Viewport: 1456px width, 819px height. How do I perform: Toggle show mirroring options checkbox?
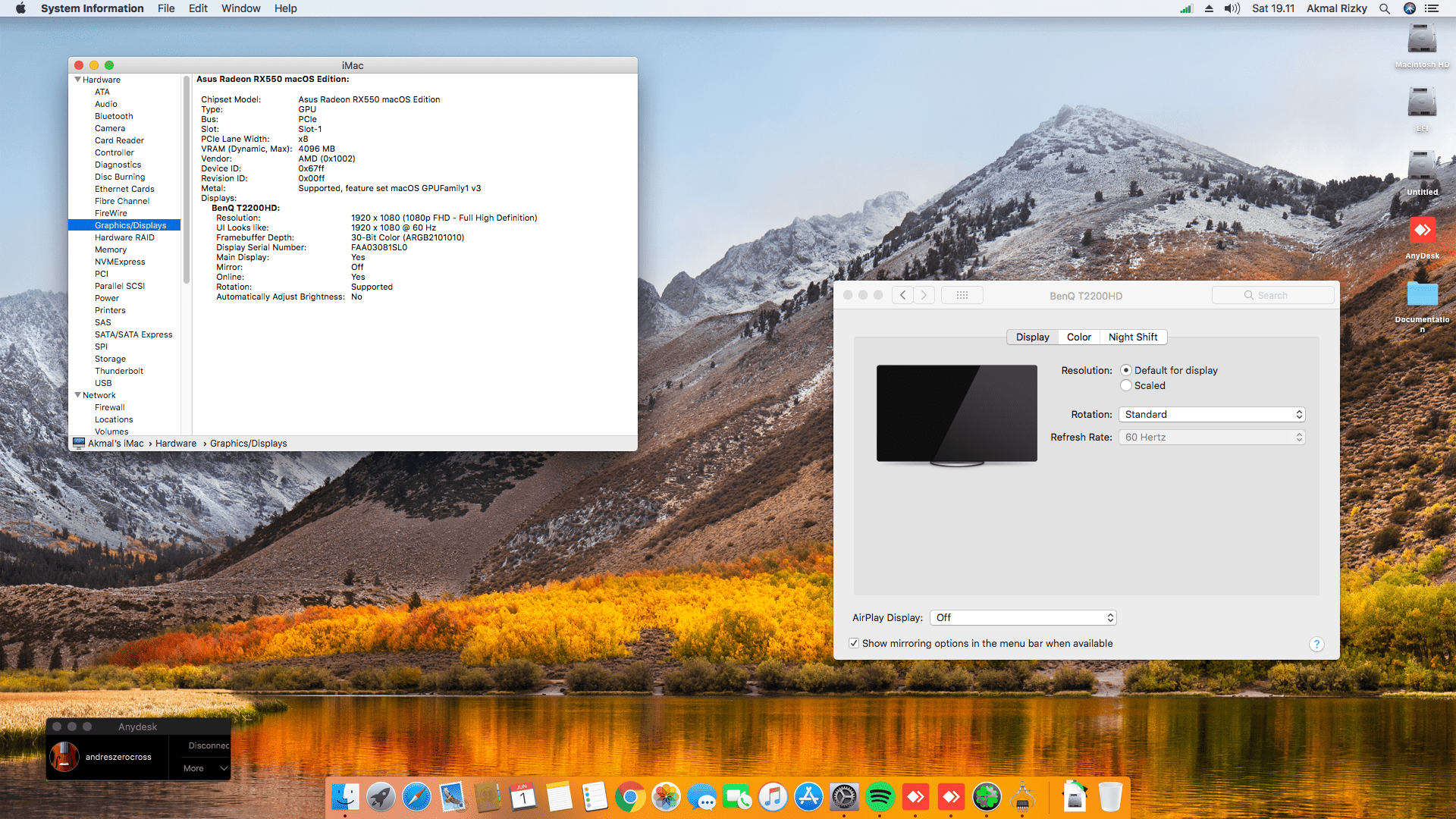pyautogui.click(x=854, y=644)
